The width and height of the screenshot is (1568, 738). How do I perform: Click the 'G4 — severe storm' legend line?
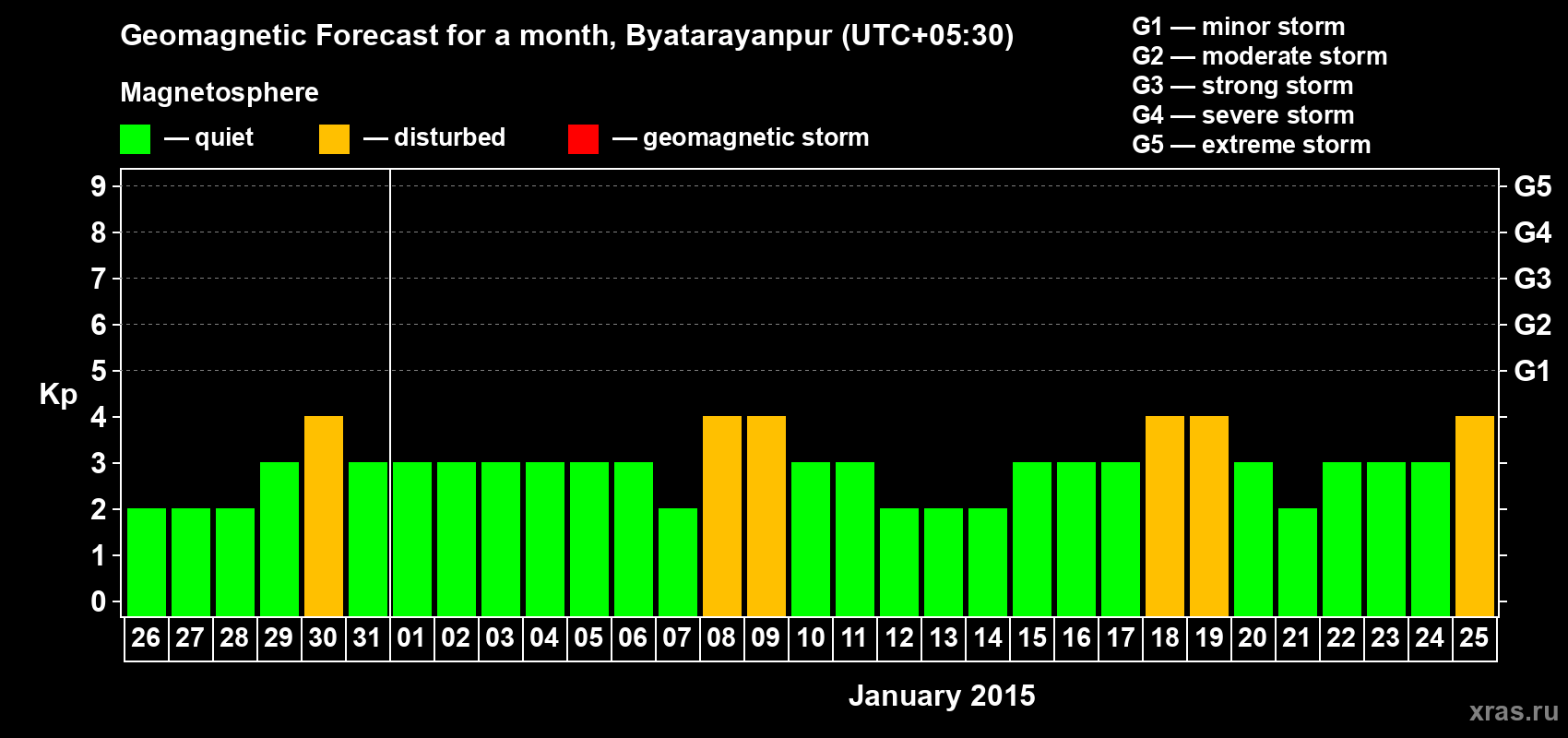click(x=1243, y=115)
